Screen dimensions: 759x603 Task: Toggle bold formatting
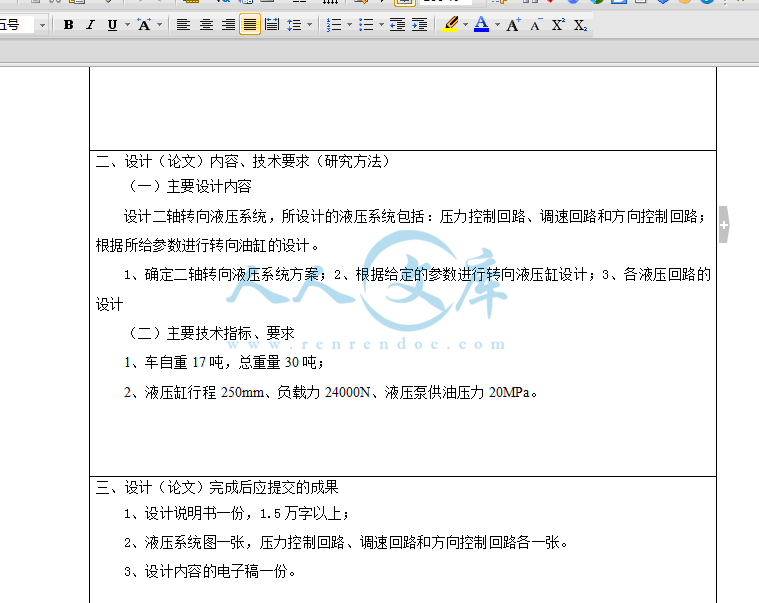[69, 25]
